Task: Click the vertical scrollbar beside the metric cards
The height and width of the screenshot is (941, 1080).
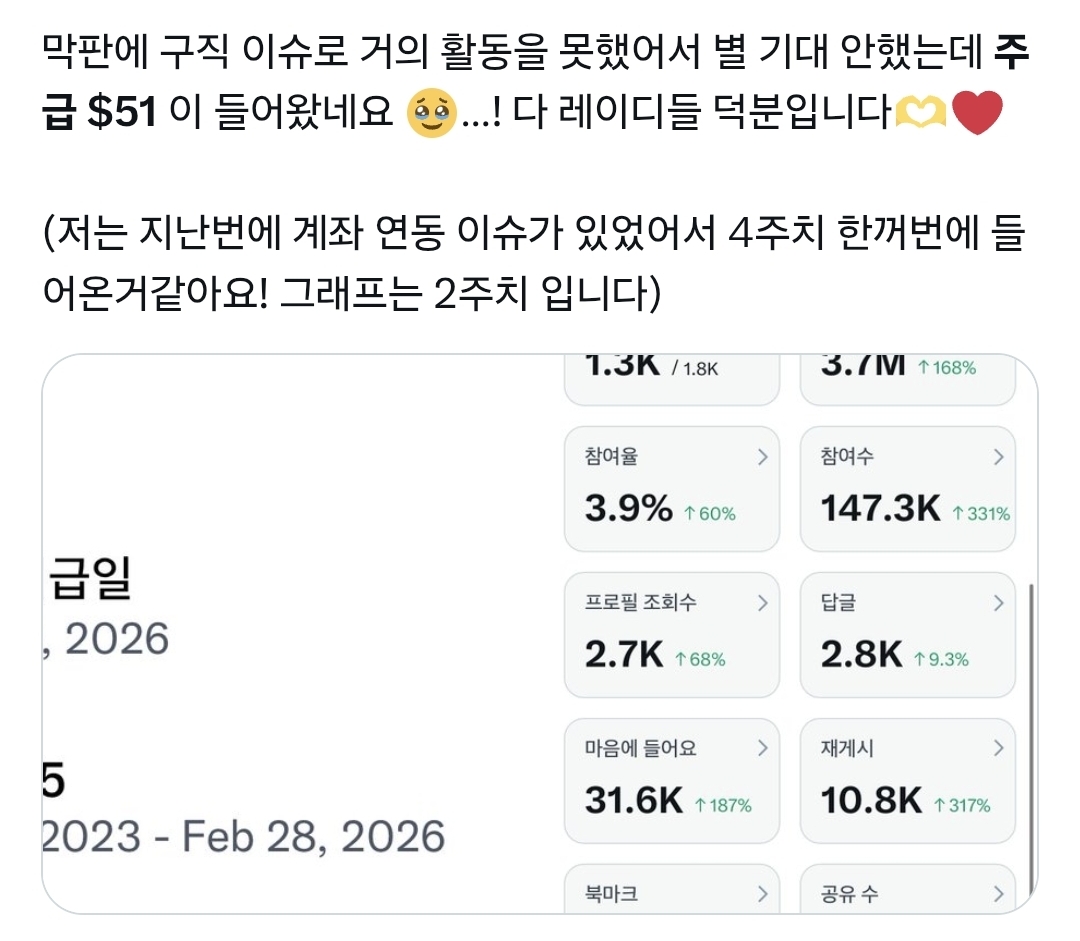Action: [1030, 740]
